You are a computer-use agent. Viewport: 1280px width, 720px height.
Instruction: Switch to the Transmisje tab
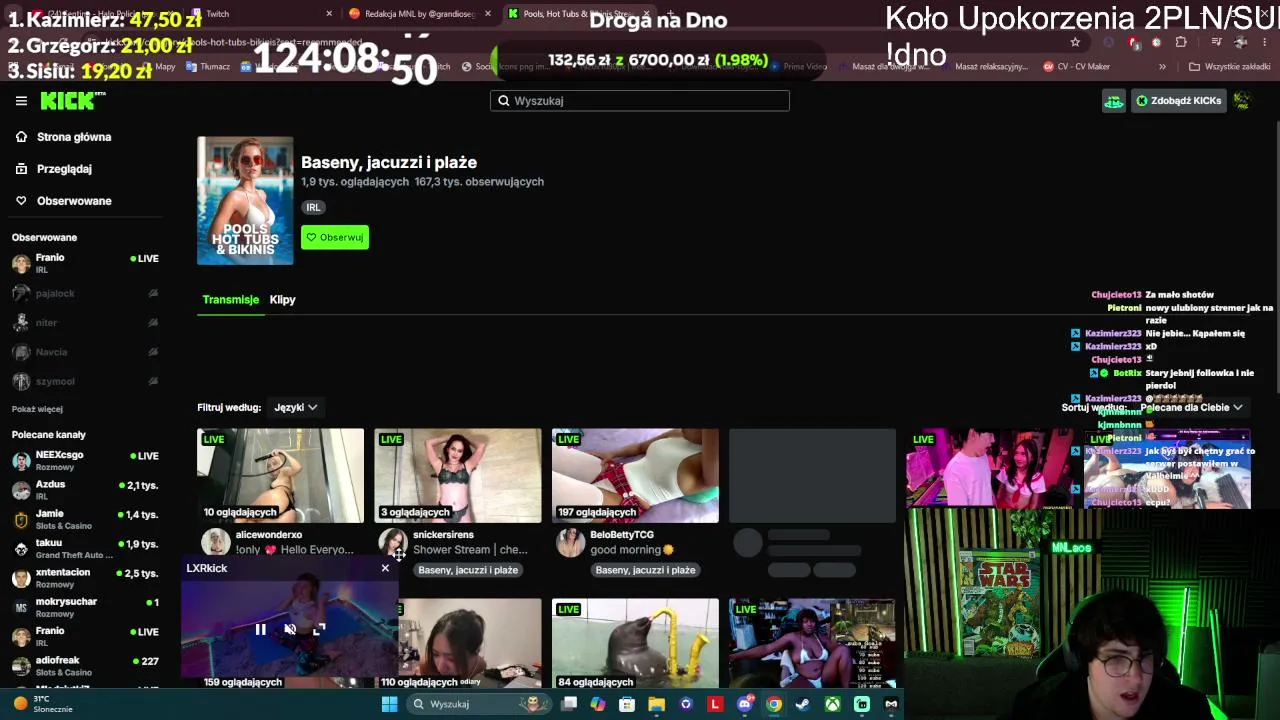coord(230,299)
